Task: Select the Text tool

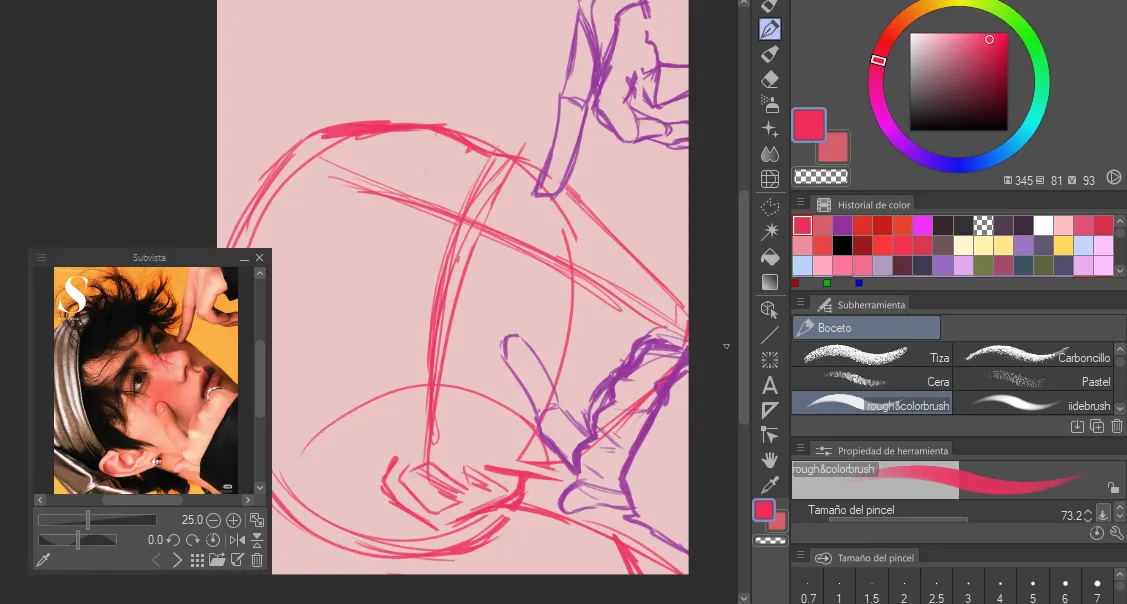Action: pos(770,385)
